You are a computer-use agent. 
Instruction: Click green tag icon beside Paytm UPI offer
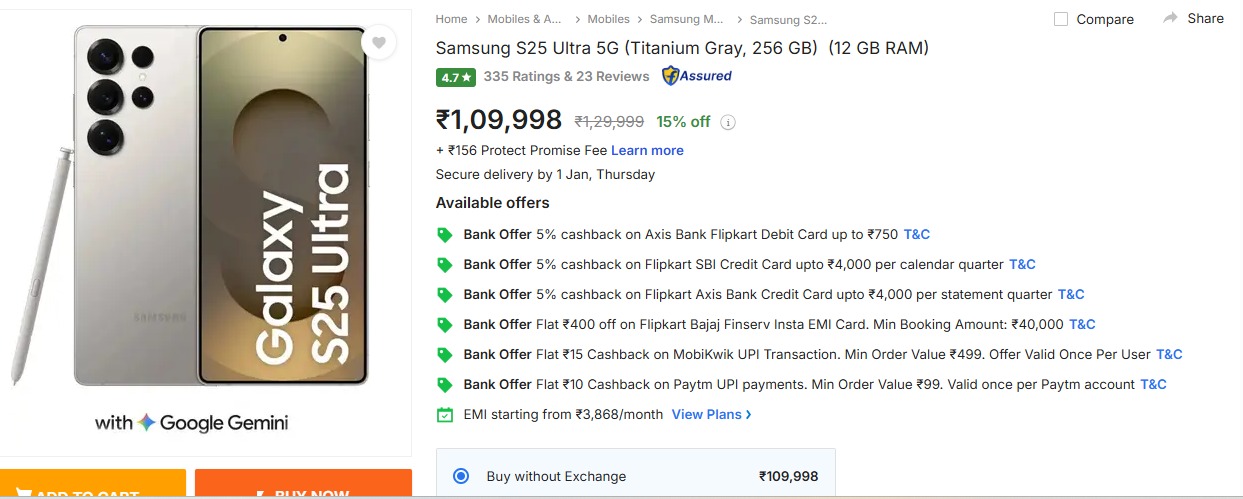tap(445, 385)
